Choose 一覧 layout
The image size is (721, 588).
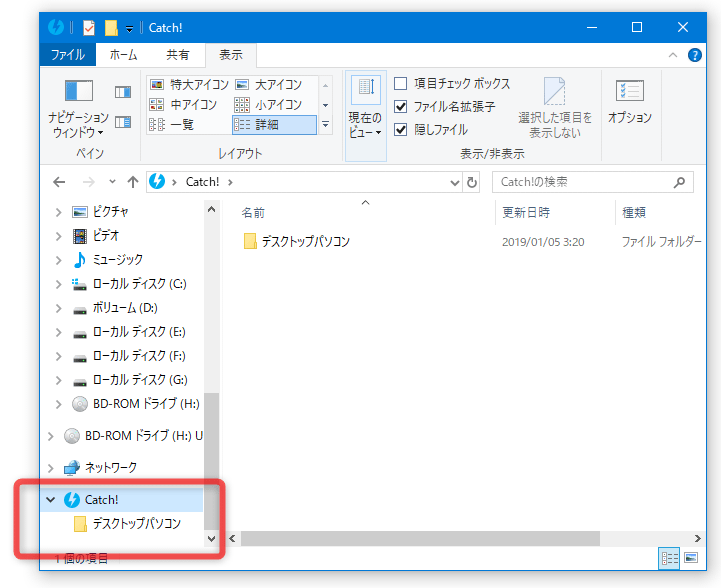coord(172,124)
